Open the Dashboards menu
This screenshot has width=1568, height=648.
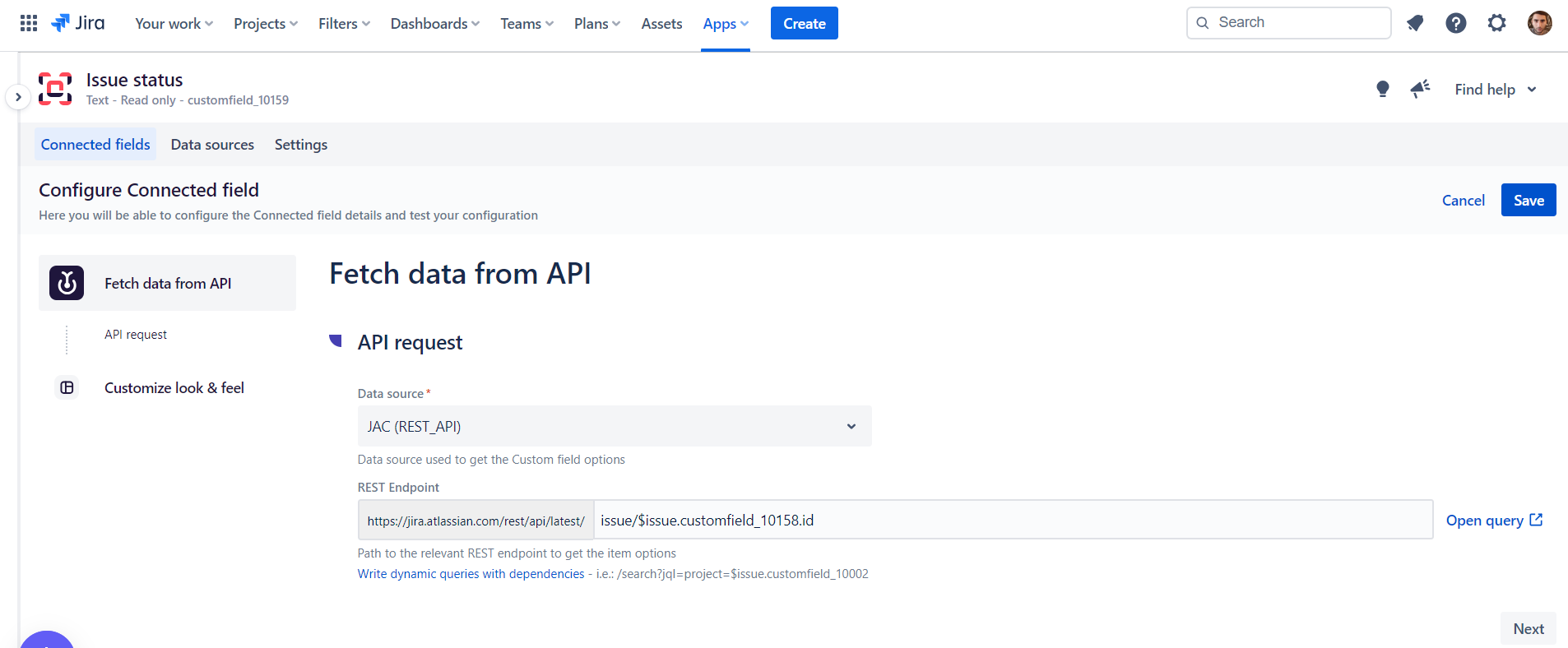click(434, 24)
